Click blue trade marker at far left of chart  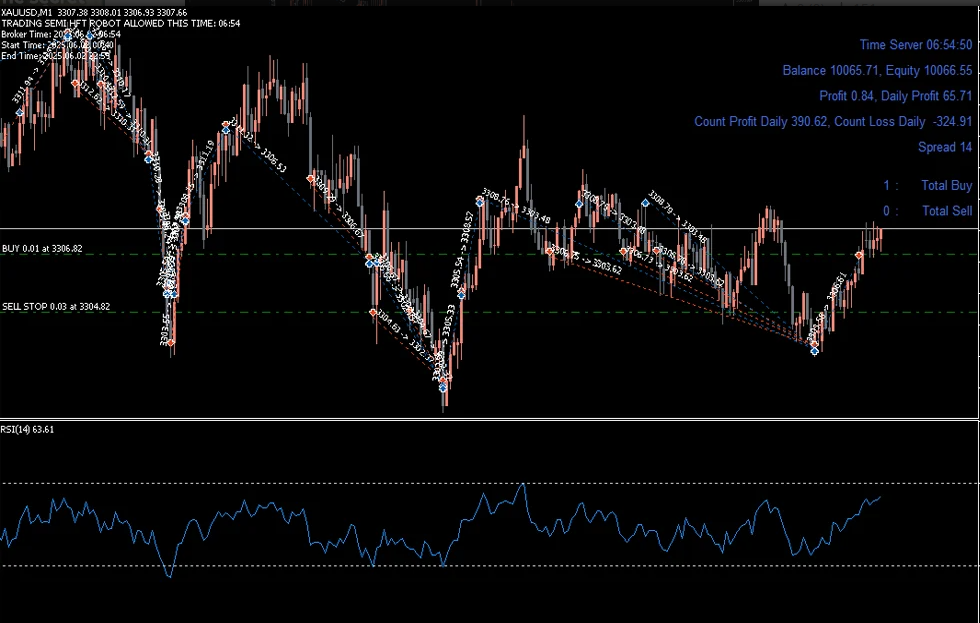coord(19,113)
